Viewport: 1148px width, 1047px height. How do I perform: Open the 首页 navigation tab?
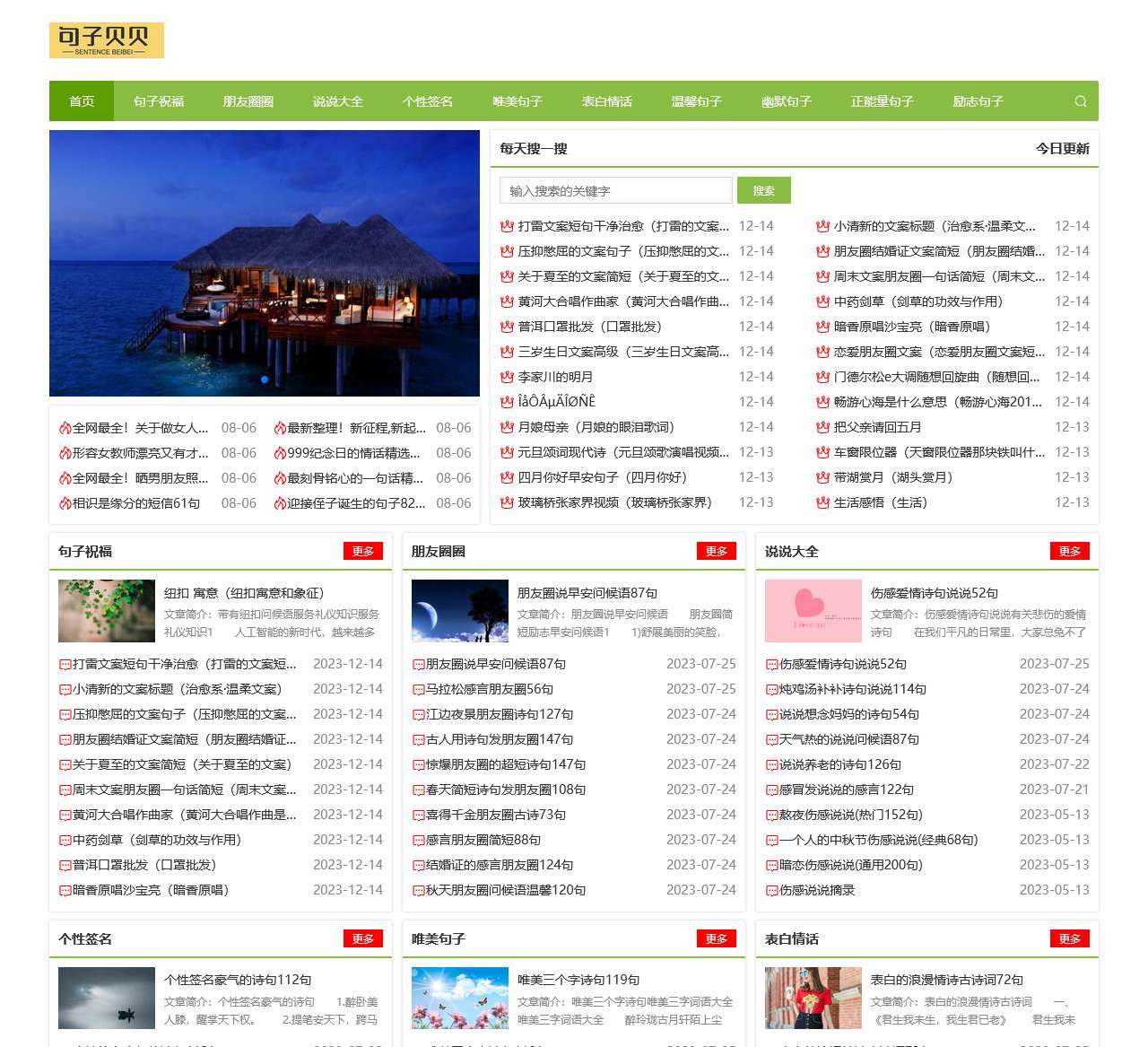82,101
